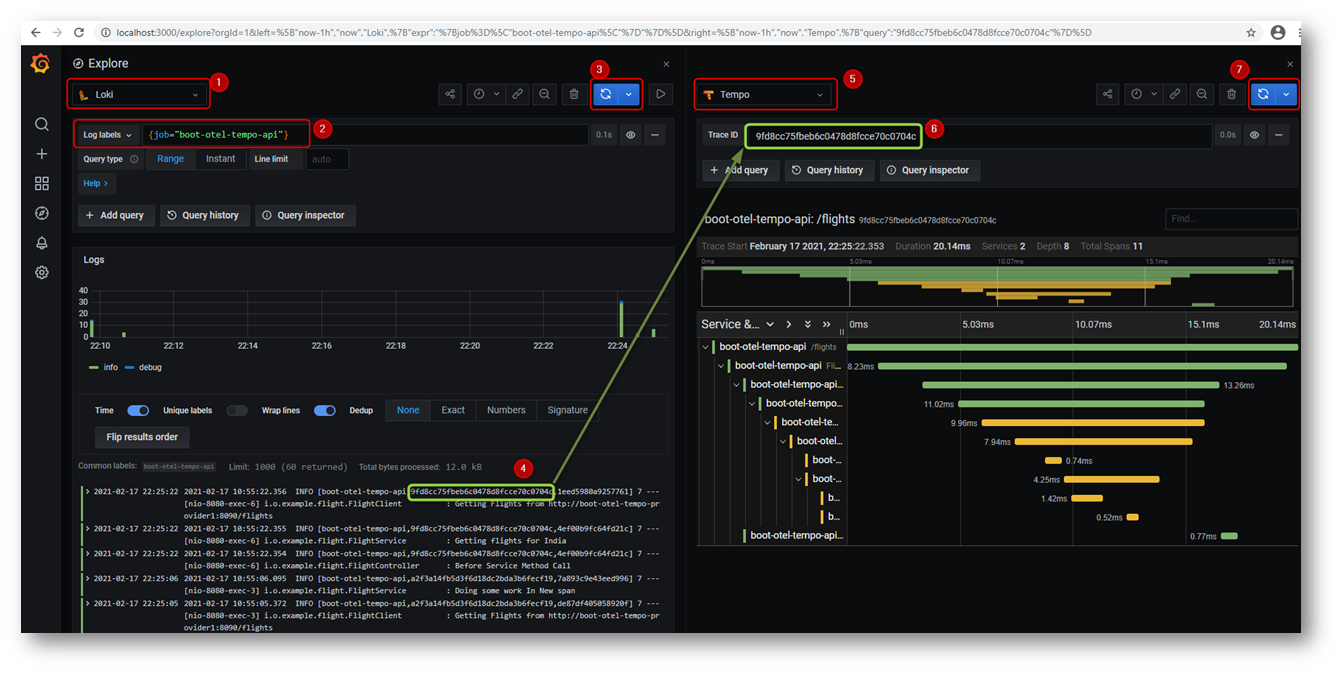Close the Tempo split pane

point(1290,63)
